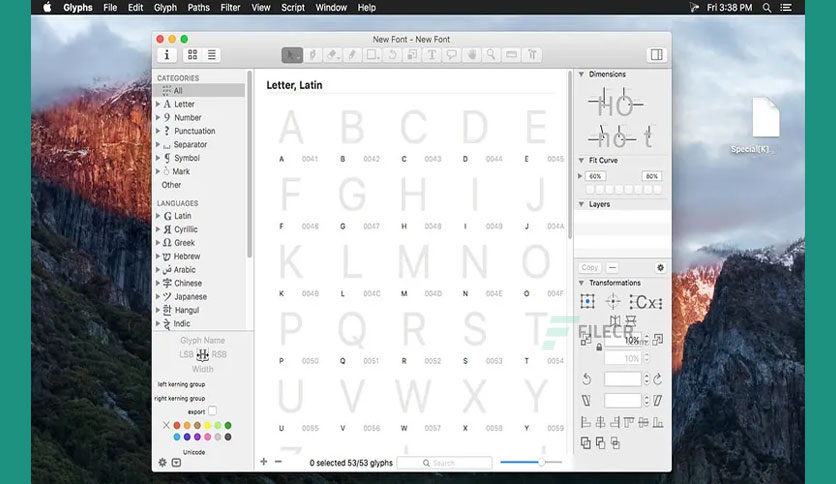Image resolution: width=836 pixels, height=484 pixels.
Task: Switch to grid view of glyphs
Action: pyautogui.click(x=192, y=55)
